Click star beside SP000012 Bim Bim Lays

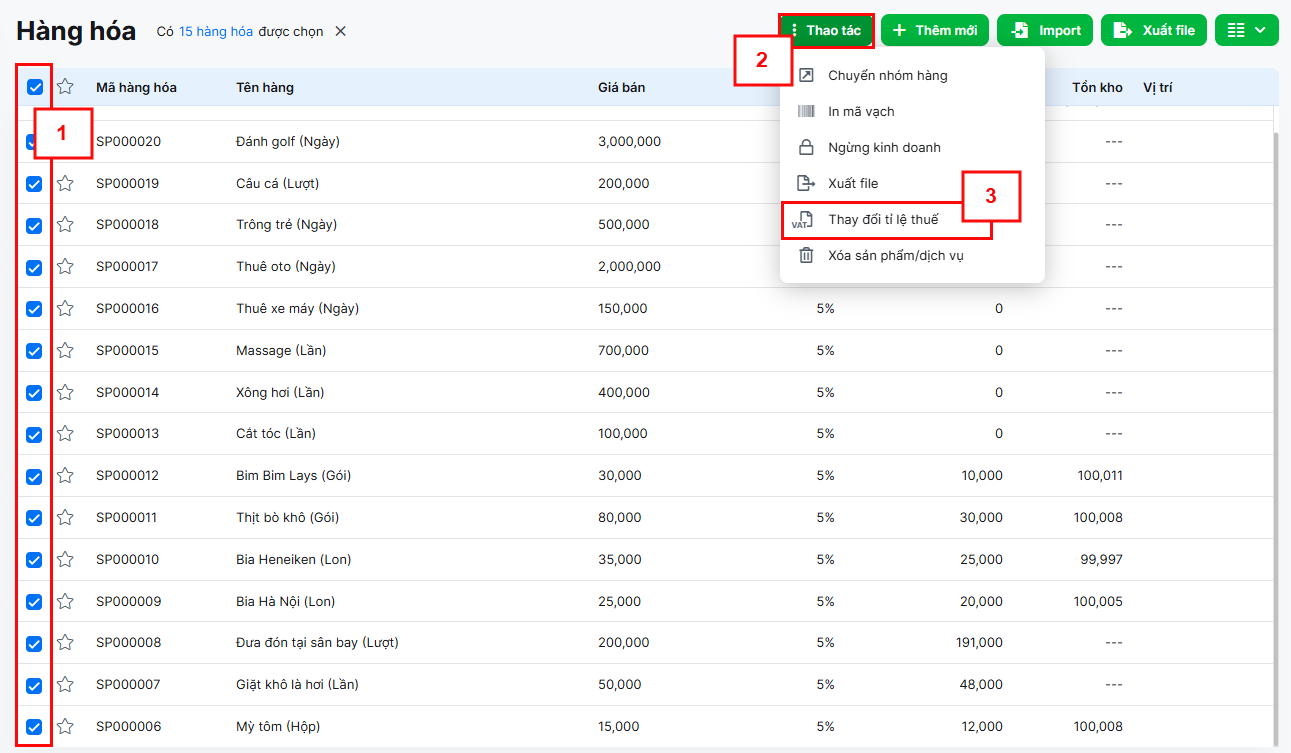(x=65, y=476)
